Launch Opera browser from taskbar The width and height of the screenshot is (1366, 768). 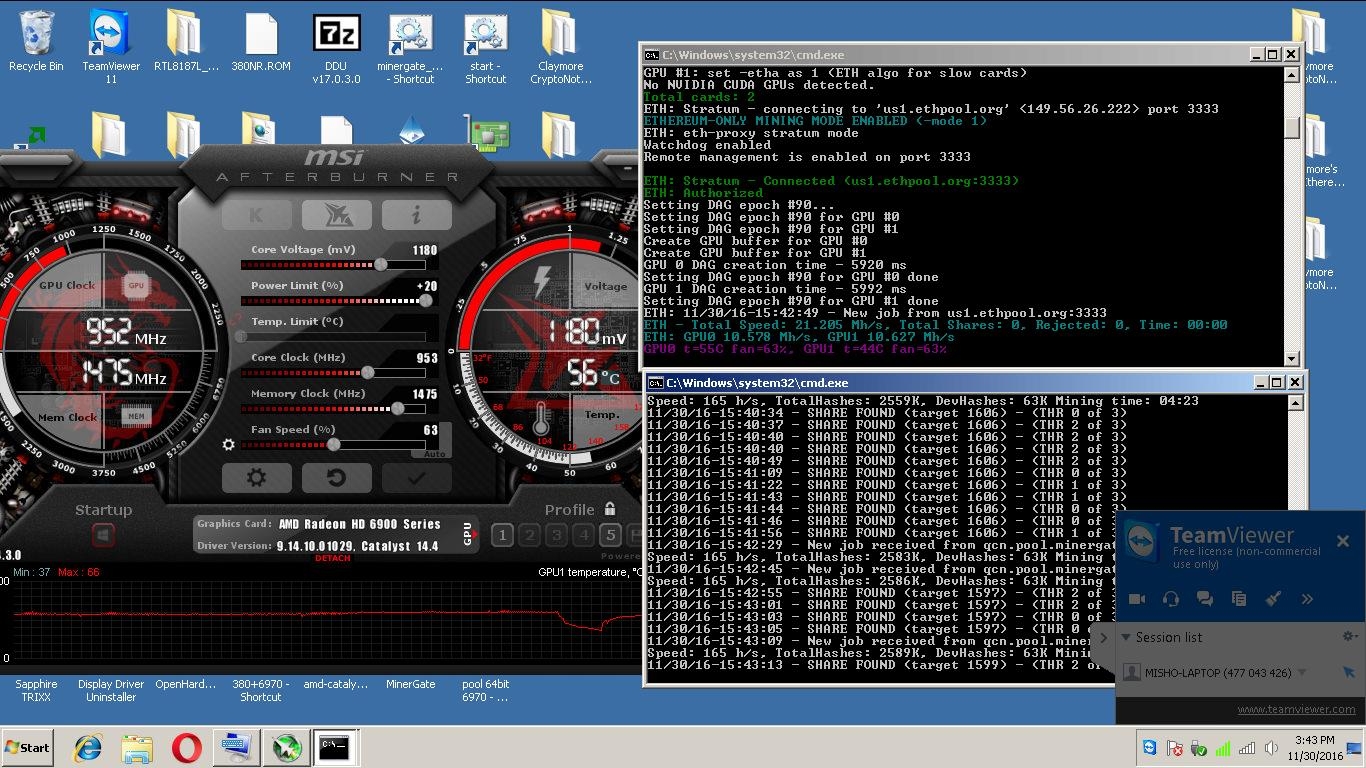(x=186, y=747)
